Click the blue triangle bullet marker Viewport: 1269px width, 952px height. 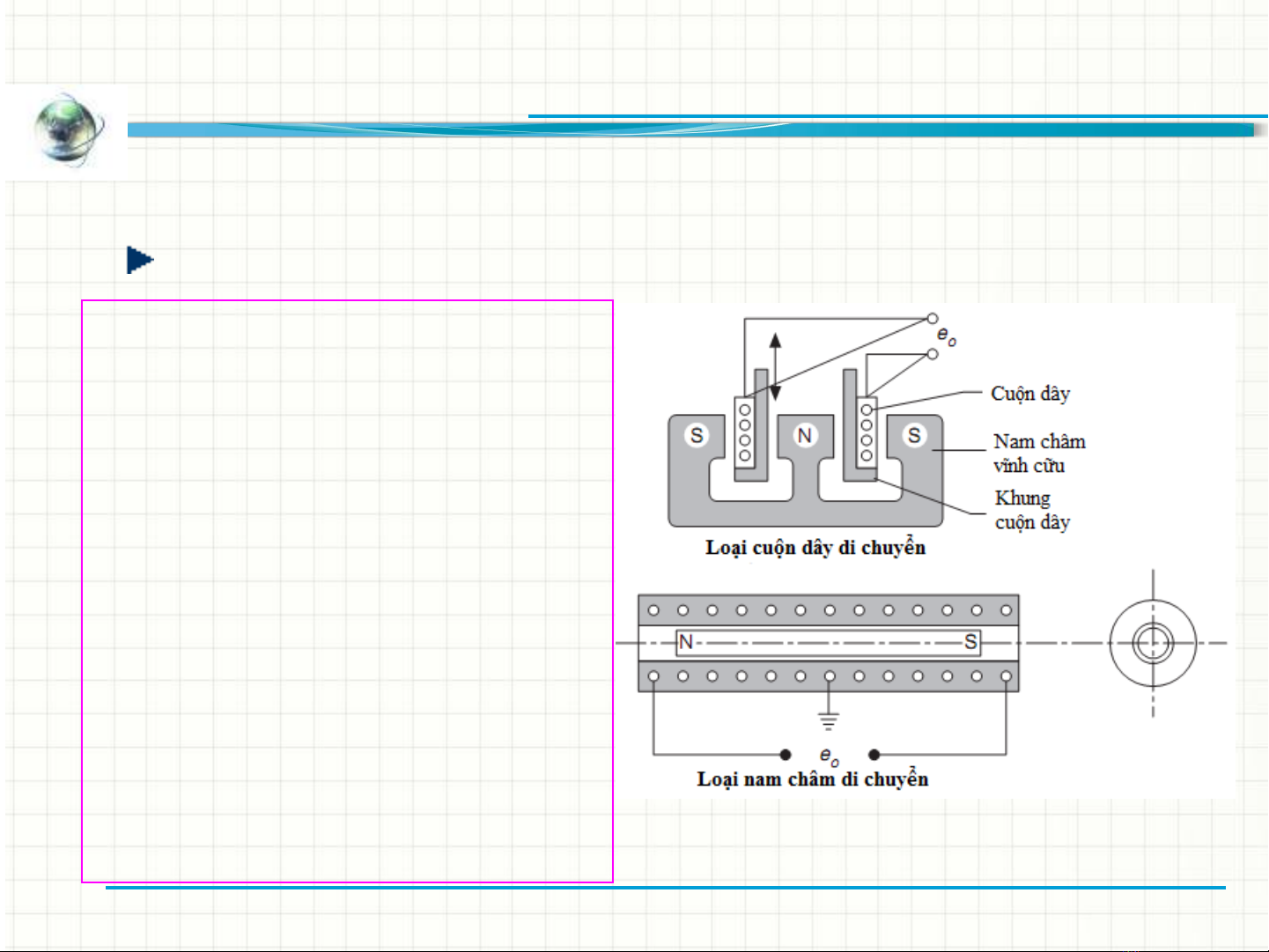tap(140, 260)
